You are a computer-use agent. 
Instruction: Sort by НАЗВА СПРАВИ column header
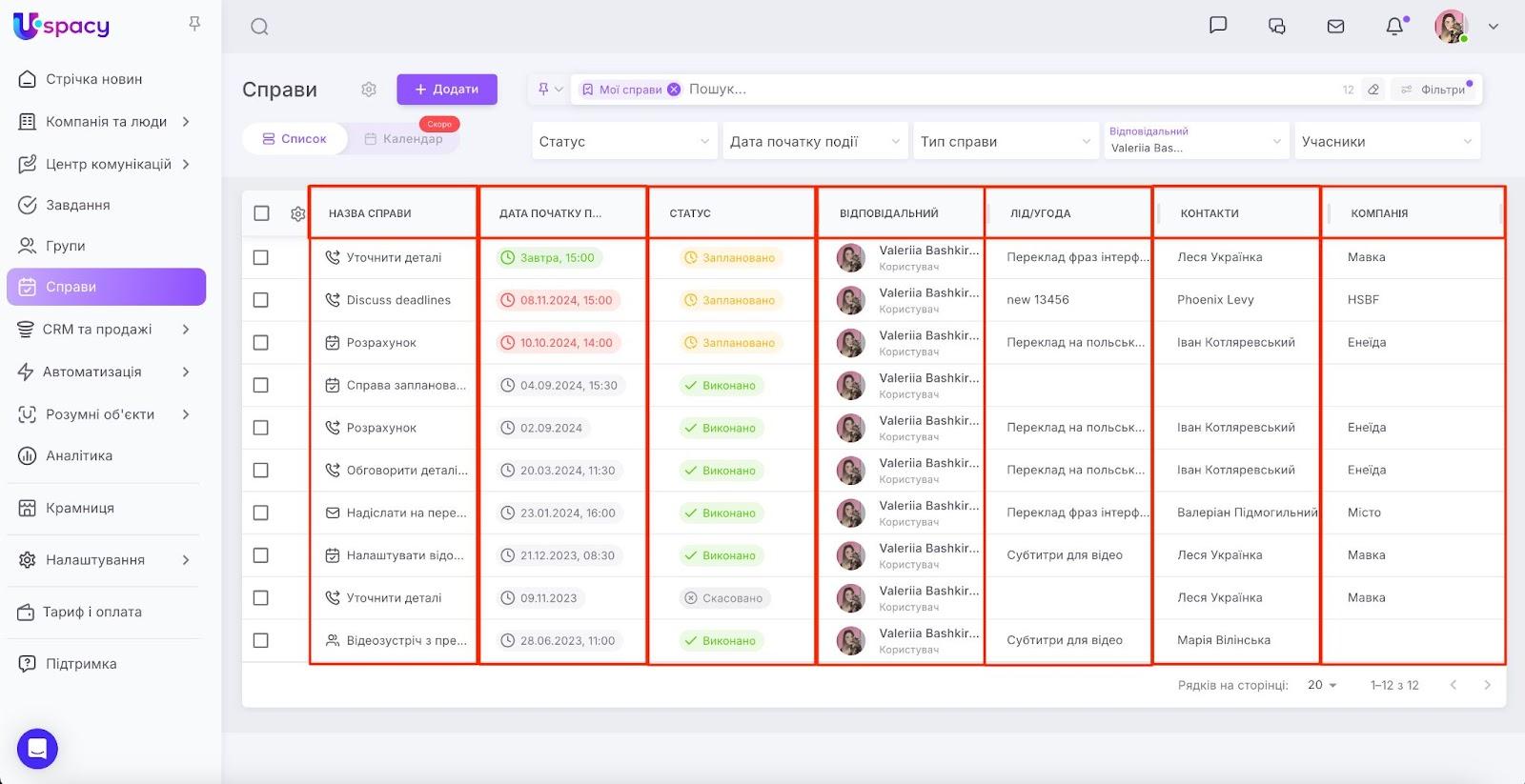(x=370, y=213)
